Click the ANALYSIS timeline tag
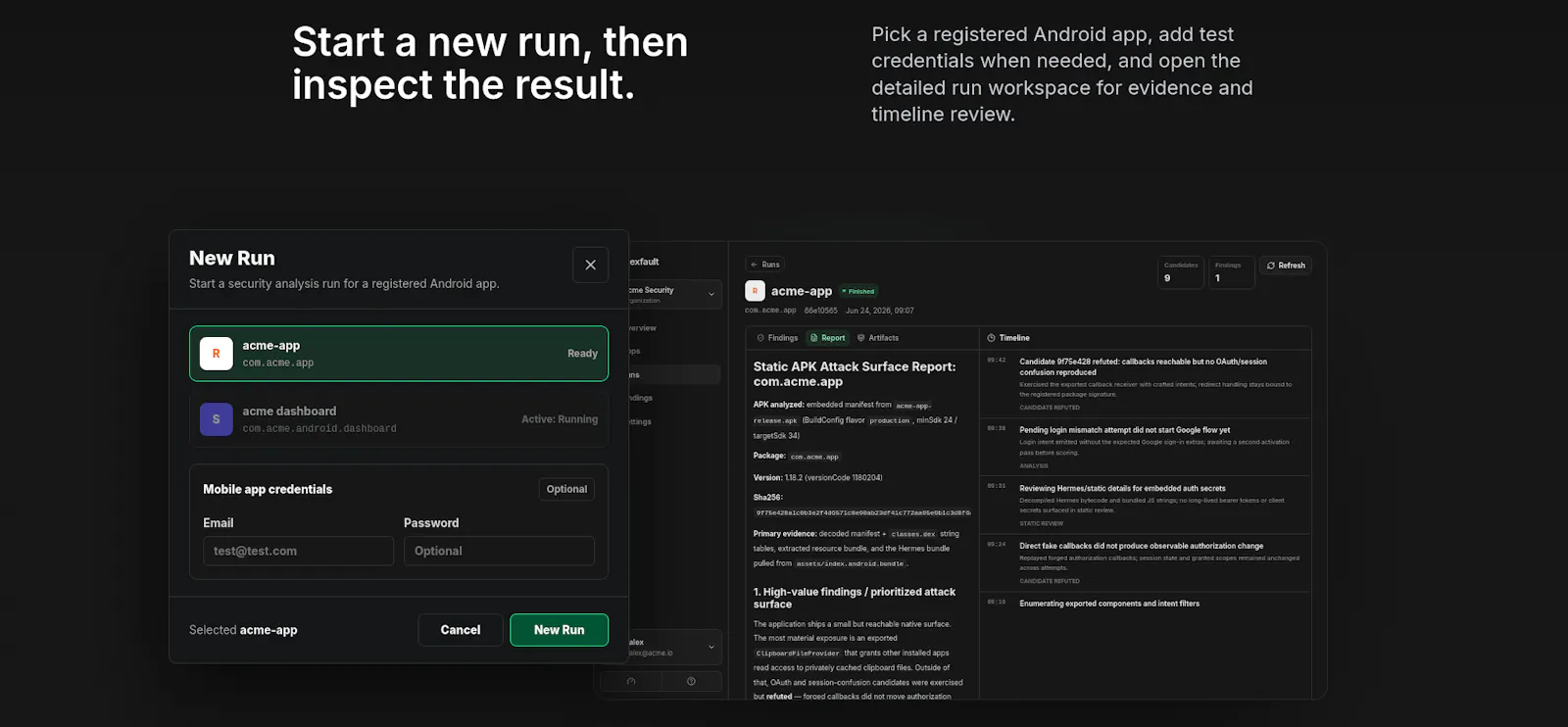 click(1034, 465)
